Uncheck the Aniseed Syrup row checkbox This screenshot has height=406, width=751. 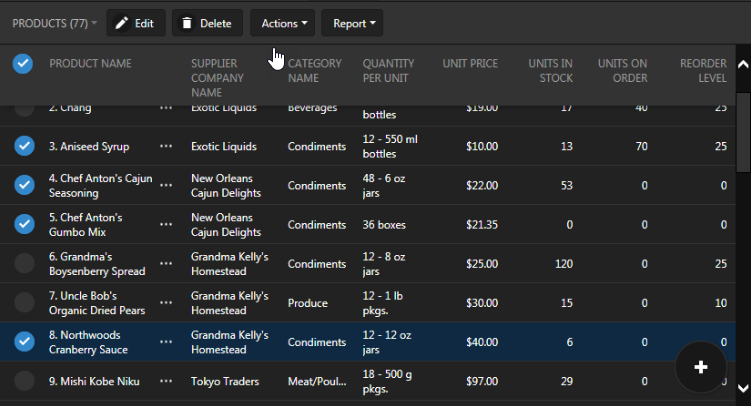[x=25, y=147]
